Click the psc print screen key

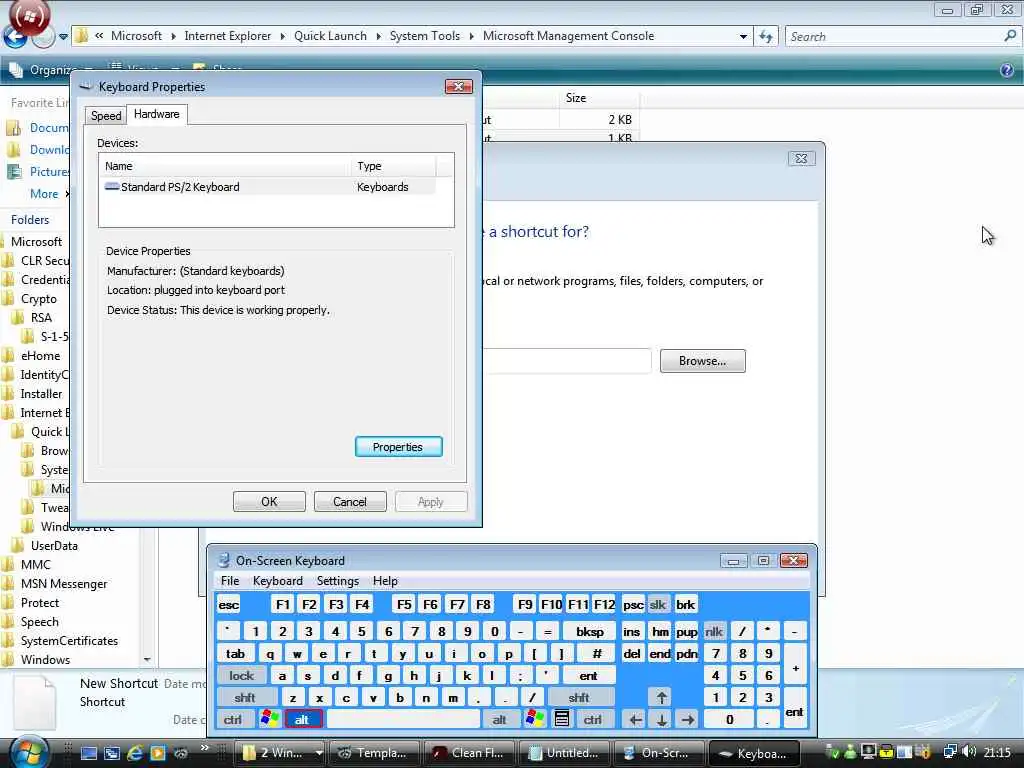tap(633, 605)
